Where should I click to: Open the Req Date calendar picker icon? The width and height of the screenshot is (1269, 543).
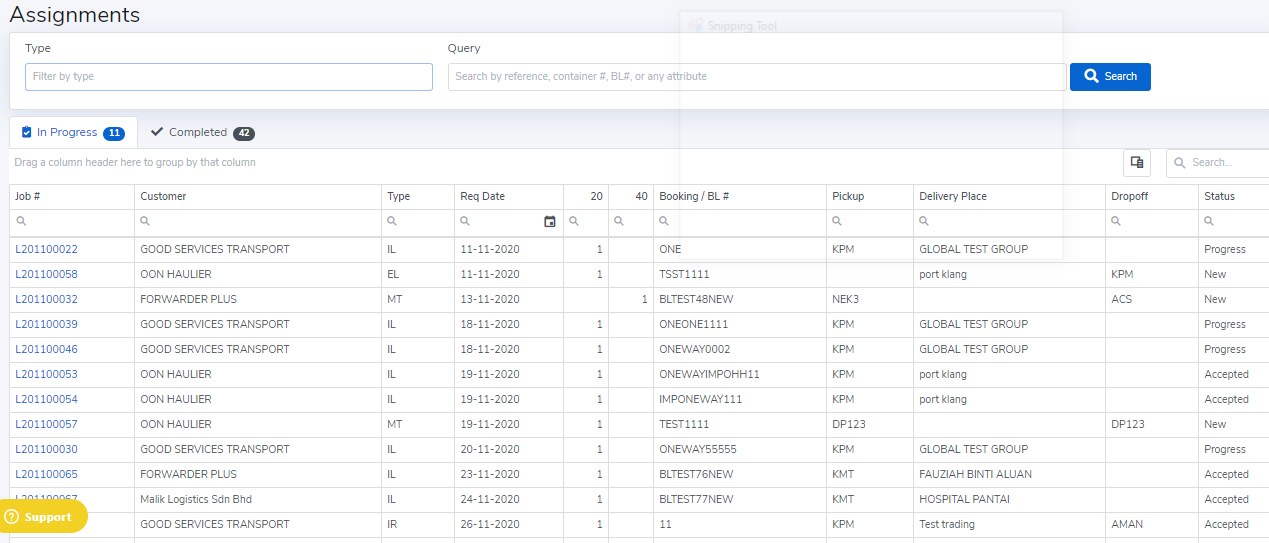(549, 222)
